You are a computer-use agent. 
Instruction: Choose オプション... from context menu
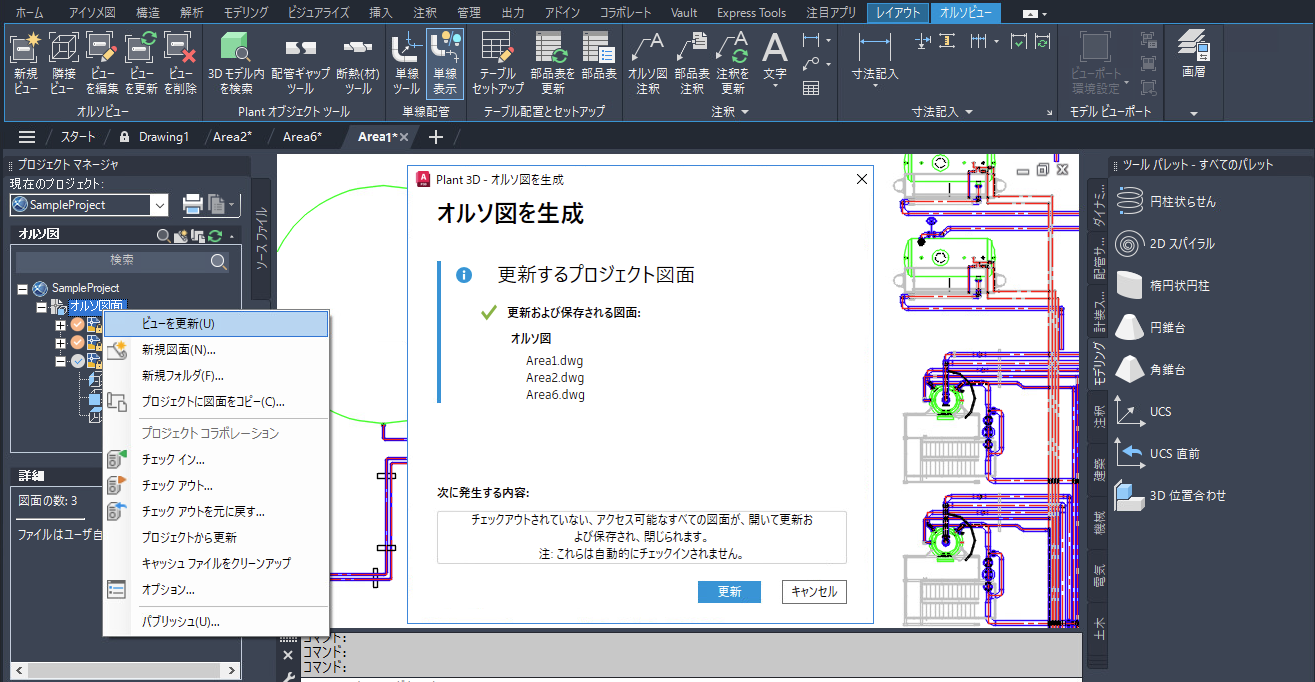pos(216,590)
